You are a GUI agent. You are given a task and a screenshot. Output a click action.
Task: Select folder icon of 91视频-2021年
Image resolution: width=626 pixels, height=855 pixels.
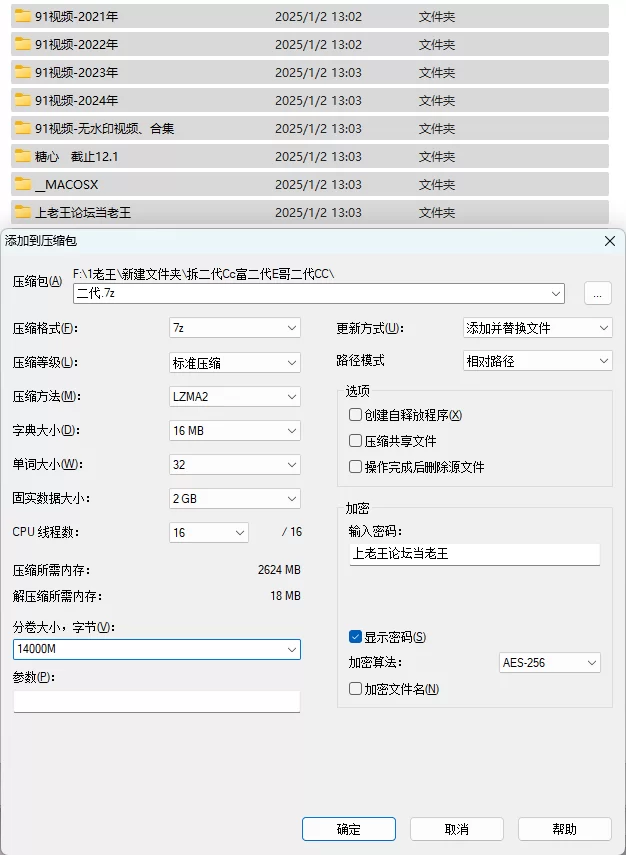22,16
